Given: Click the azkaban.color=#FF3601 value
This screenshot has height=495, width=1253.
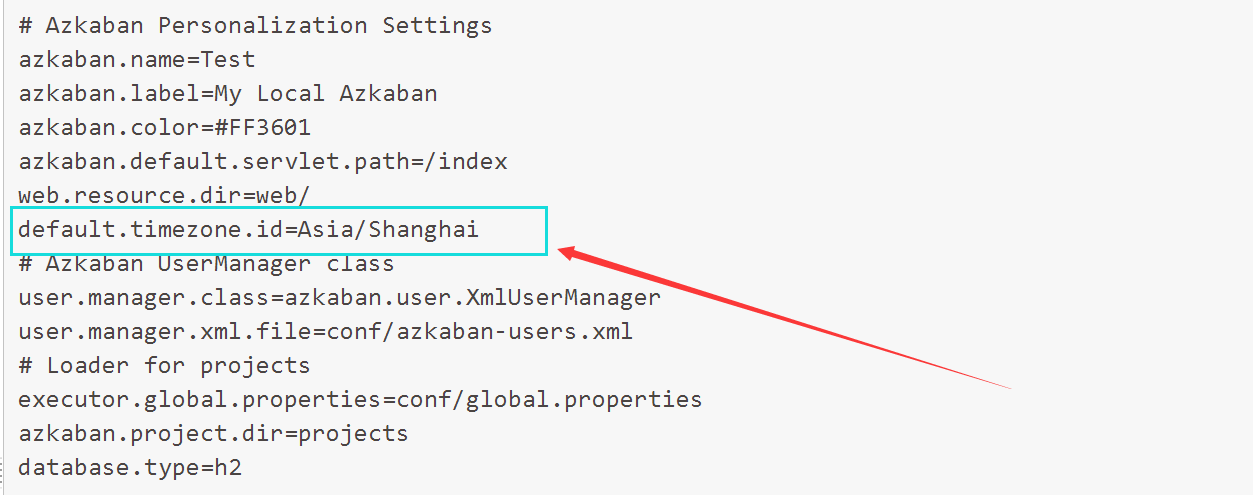Looking at the screenshot, I should click(x=264, y=127).
